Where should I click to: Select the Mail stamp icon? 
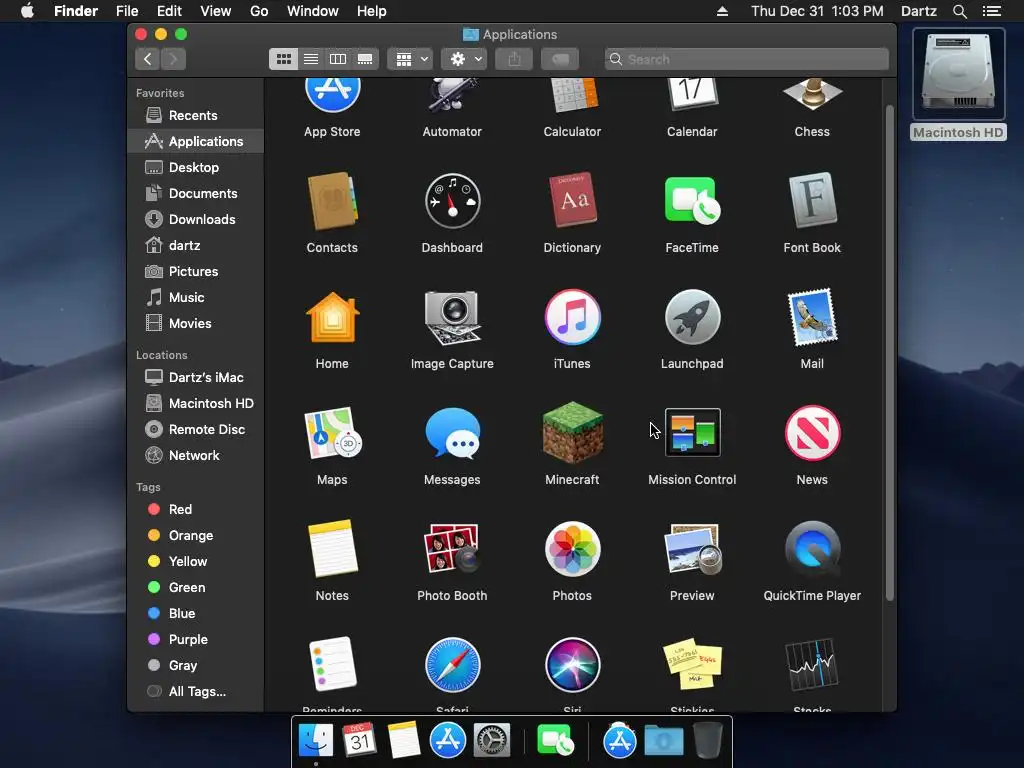click(x=812, y=317)
